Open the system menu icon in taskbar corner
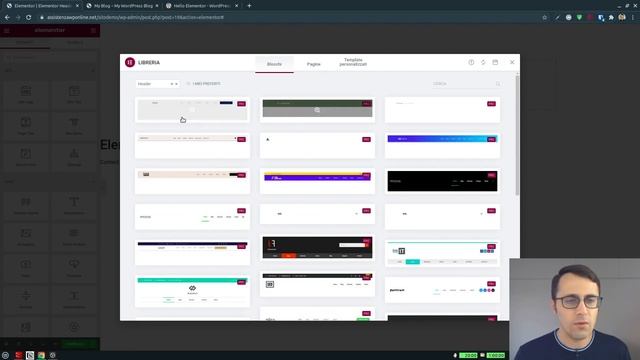Viewport: 640px width, 360px height. 5,356
